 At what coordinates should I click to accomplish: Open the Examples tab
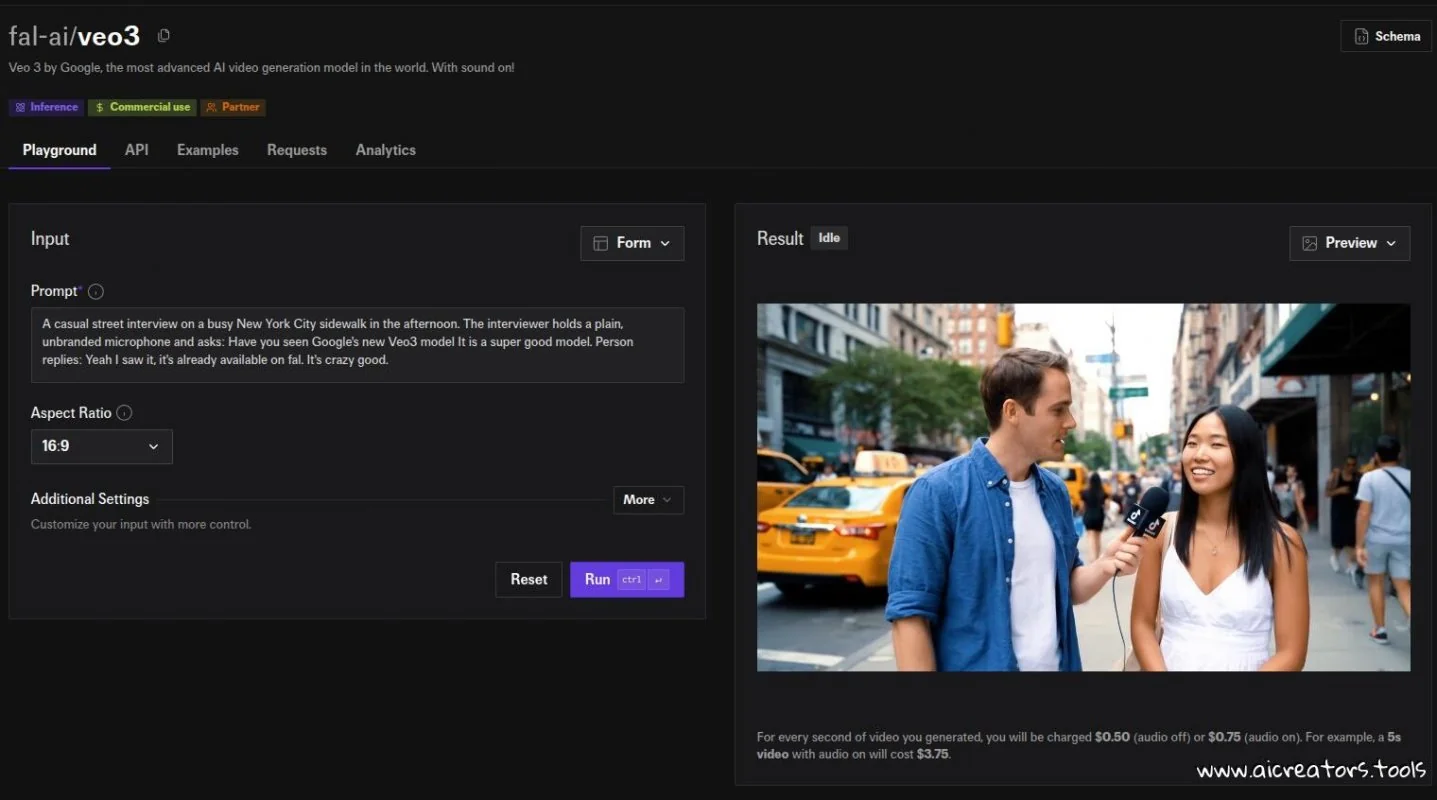tap(208, 150)
